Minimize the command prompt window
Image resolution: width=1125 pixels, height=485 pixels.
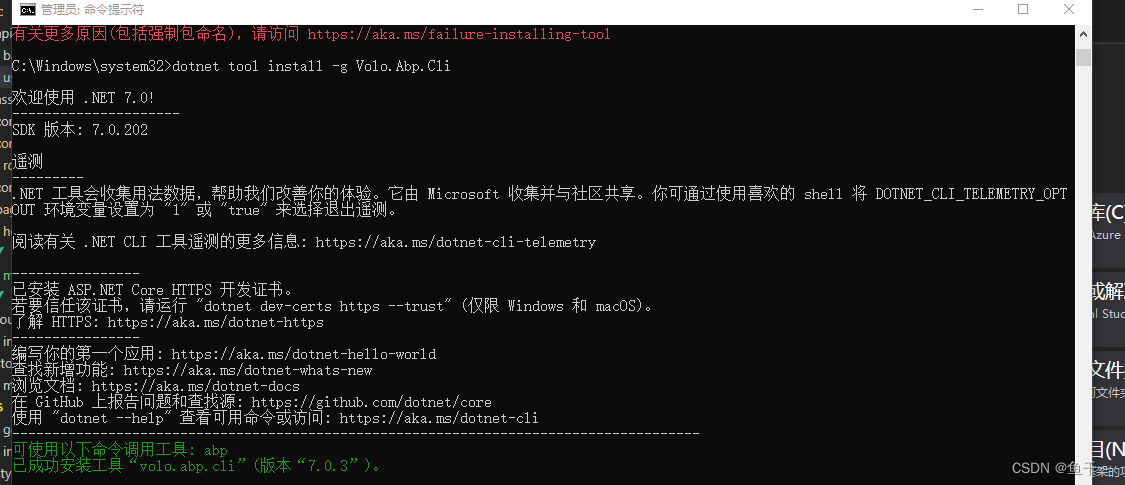coord(976,10)
